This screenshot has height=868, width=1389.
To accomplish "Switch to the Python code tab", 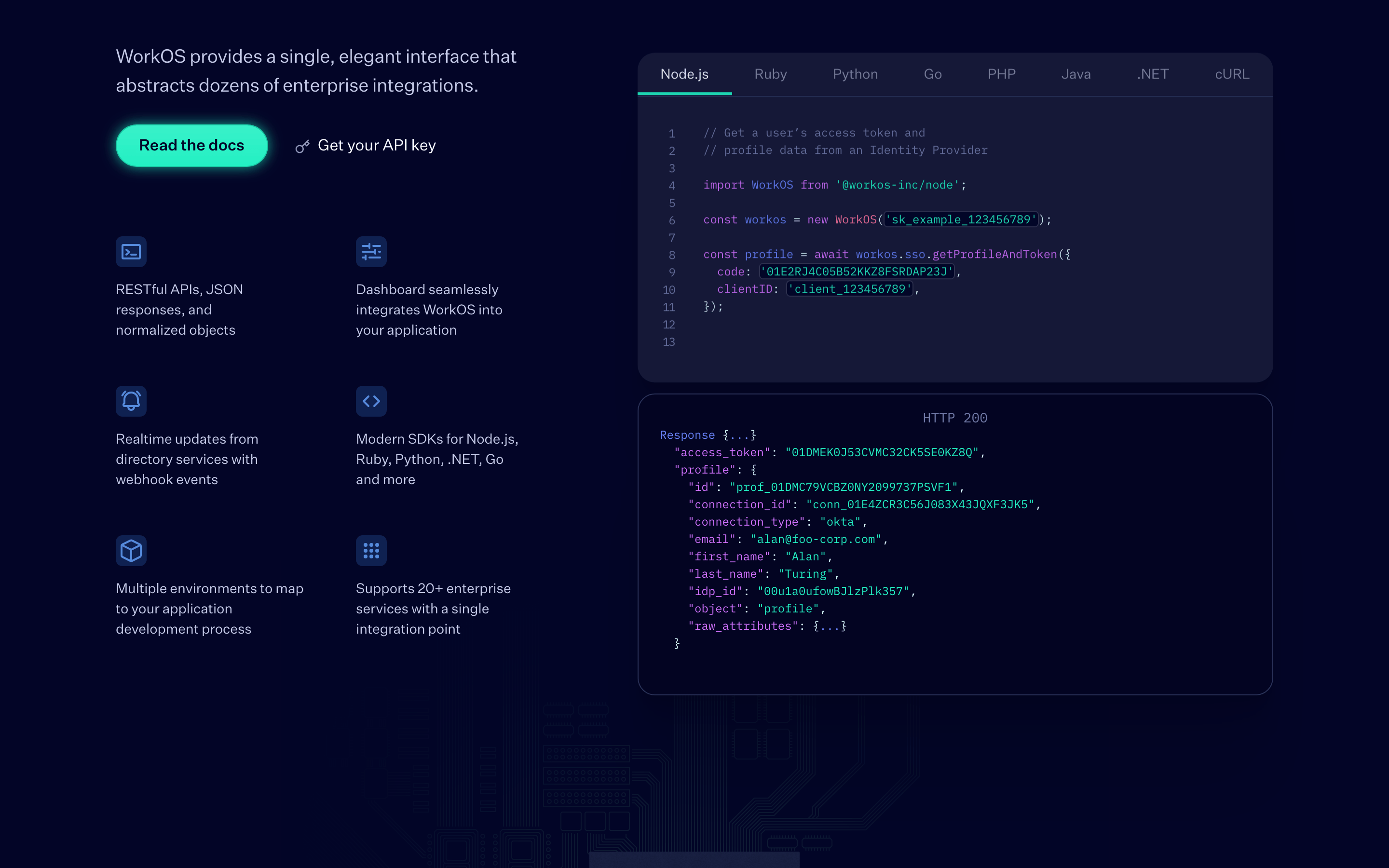I will tap(855, 74).
